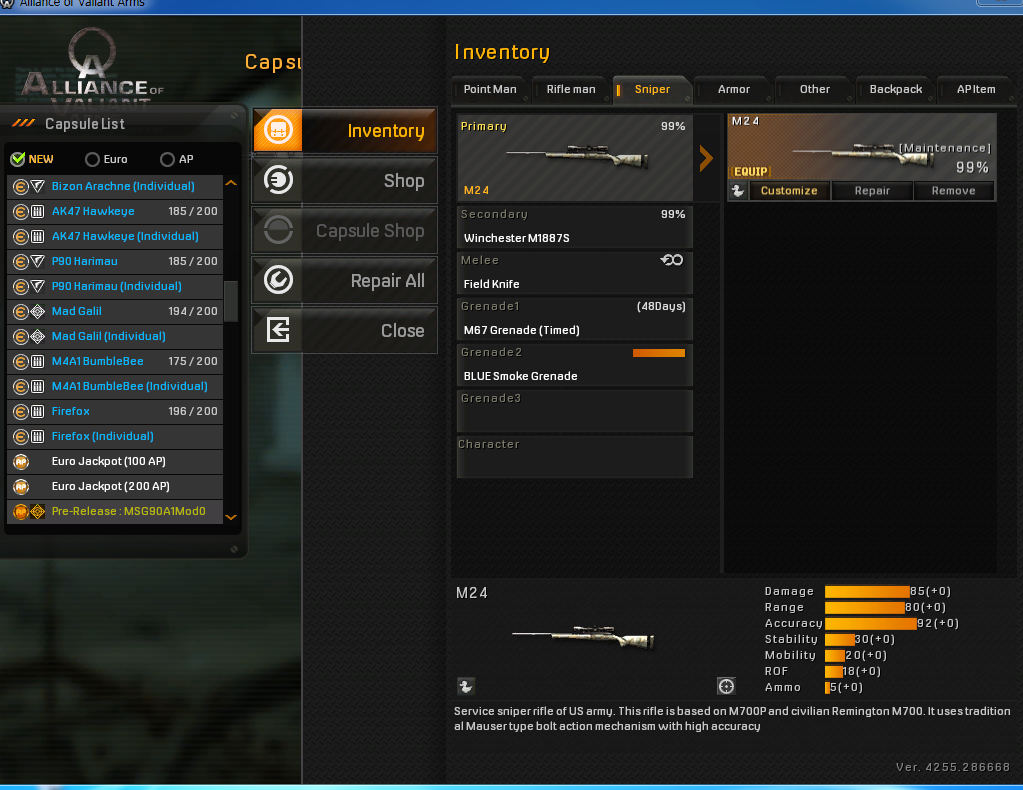The width and height of the screenshot is (1023, 790).
Task: Click the infinity durability icon on Melee
Action: (671, 260)
